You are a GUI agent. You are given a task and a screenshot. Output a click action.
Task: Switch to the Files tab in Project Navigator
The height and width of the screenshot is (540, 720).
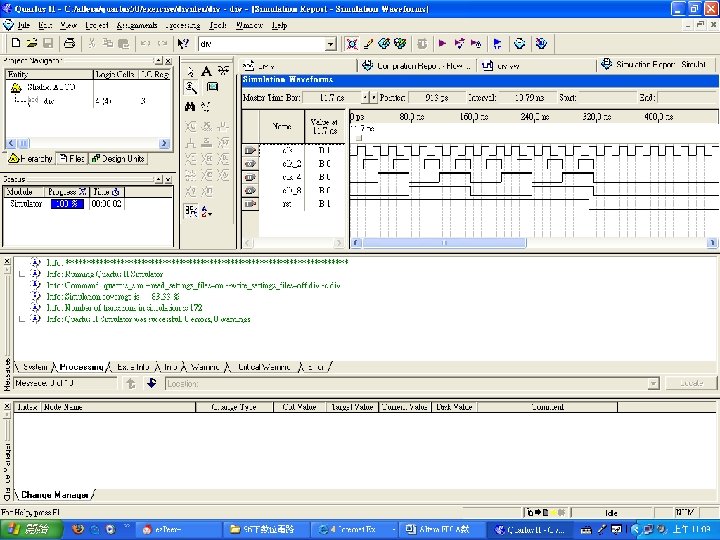pos(71,158)
